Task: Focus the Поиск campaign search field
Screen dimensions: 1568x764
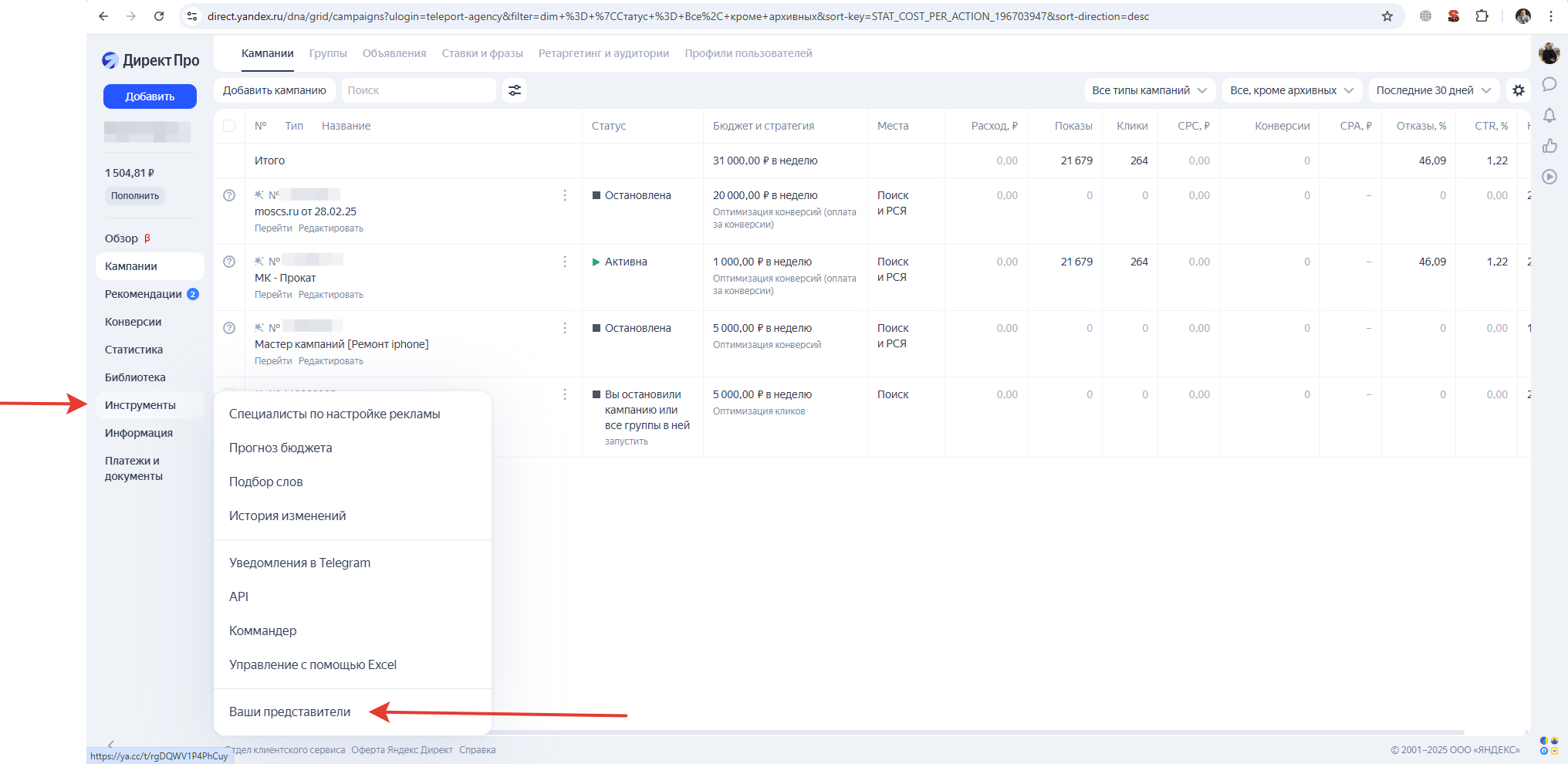Action: [418, 90]
